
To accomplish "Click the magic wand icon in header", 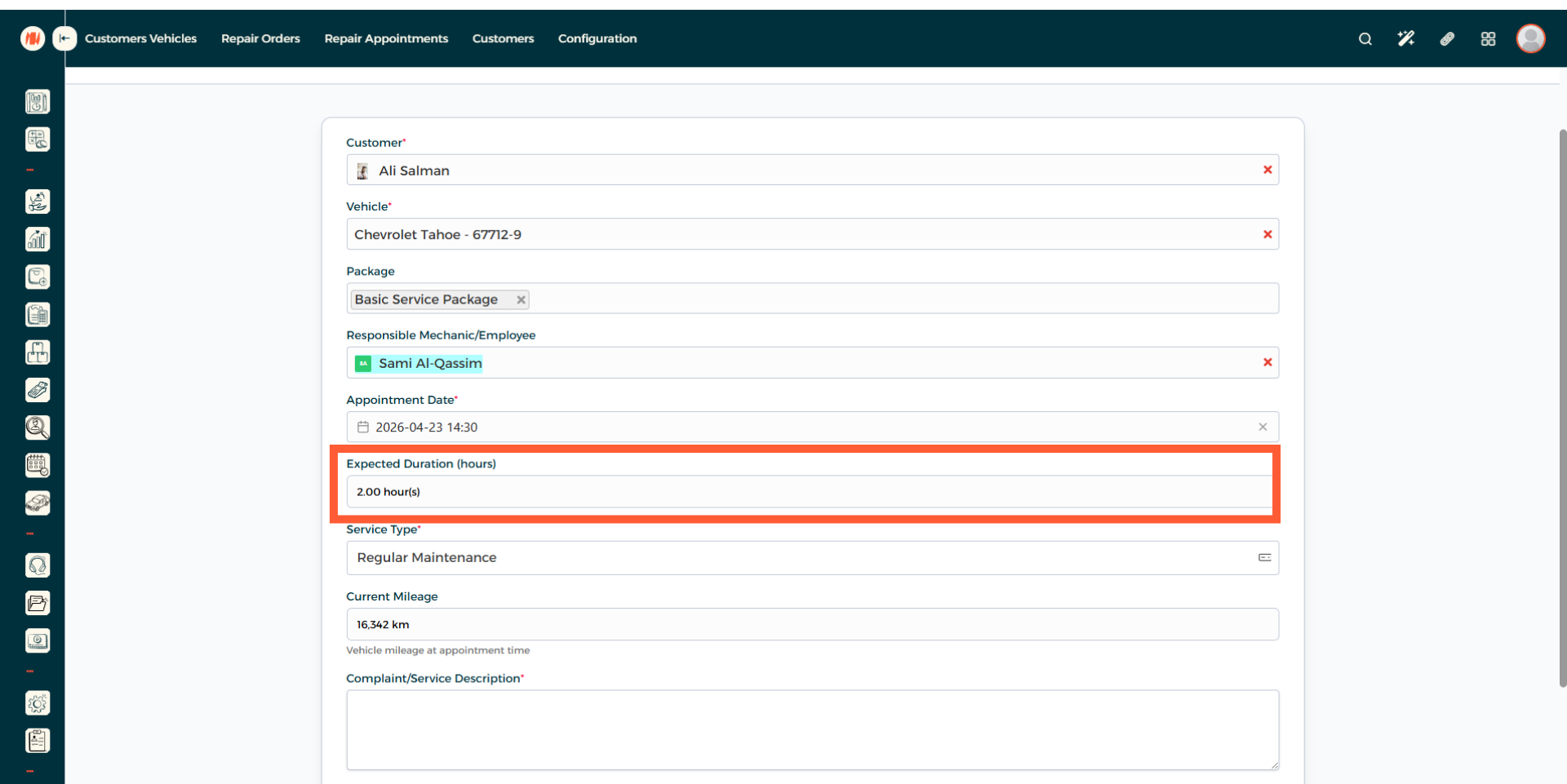I will coord(1405,38).
